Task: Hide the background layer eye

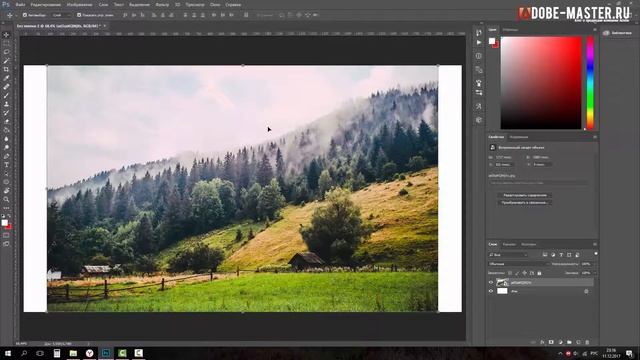Action: coord(491,291)
